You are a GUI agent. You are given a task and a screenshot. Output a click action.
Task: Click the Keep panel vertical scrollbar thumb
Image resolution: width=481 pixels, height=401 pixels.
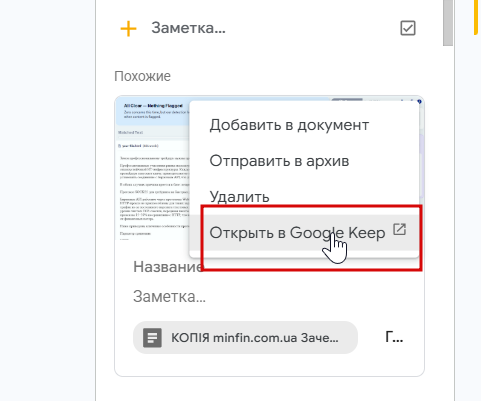point(448,23)
